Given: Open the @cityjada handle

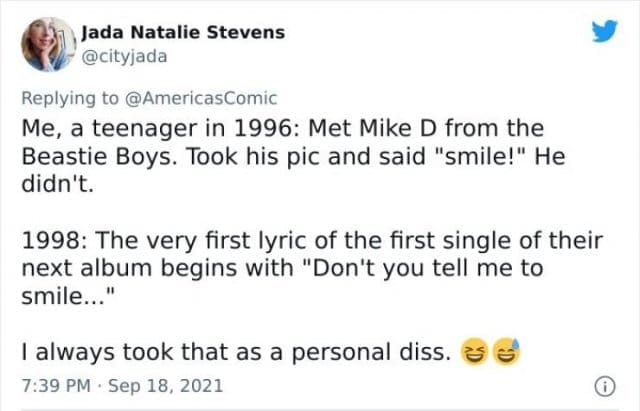Looking at the screenshot, I should coord(124,56).
